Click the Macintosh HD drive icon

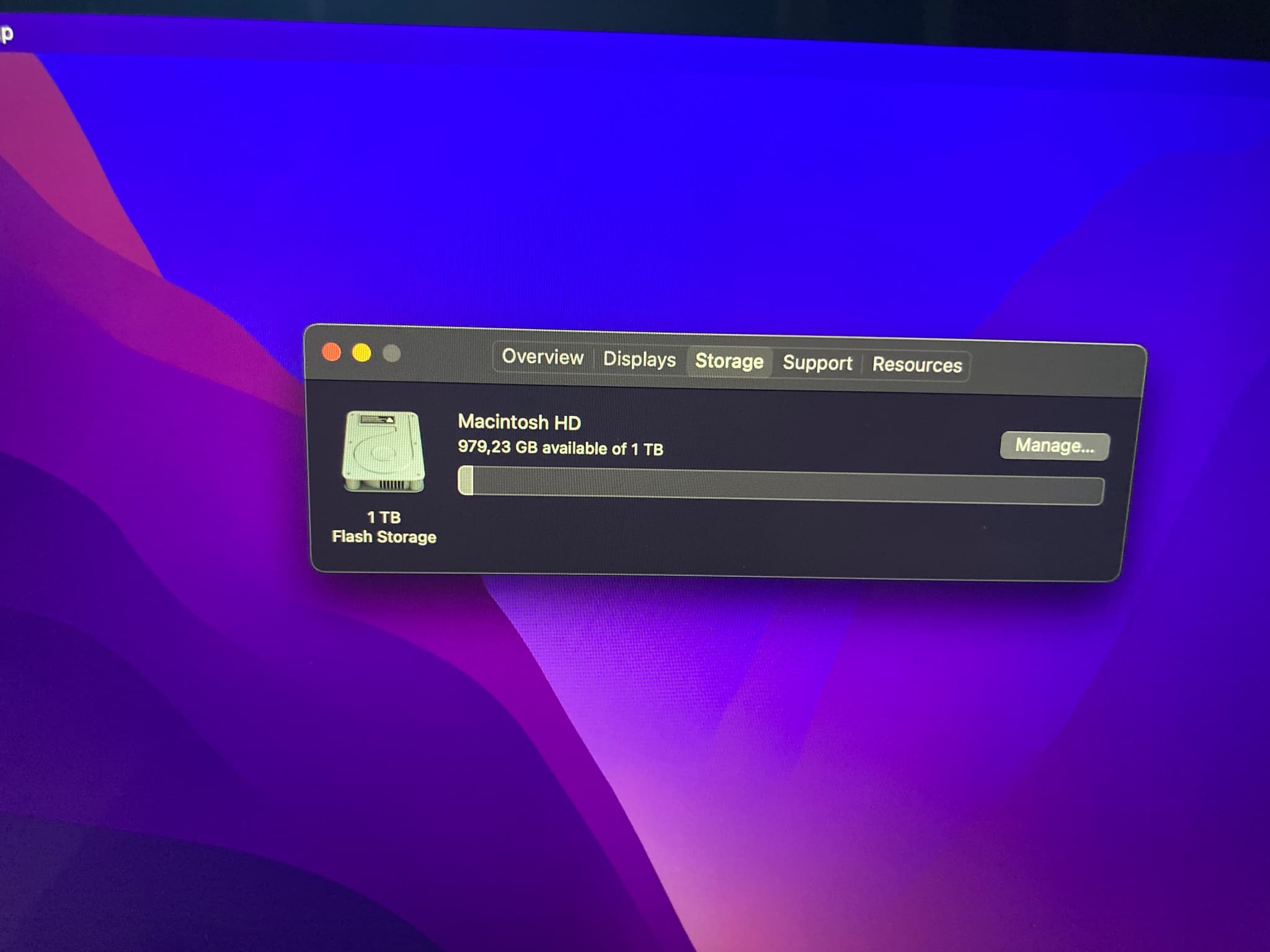[383, 452]
